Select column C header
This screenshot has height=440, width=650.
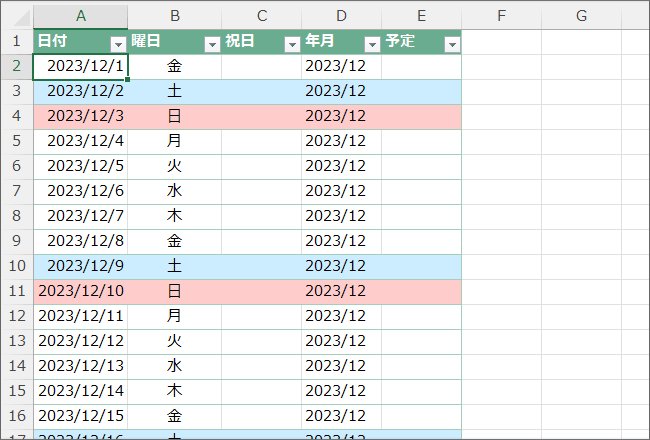(x=262, y=16)
